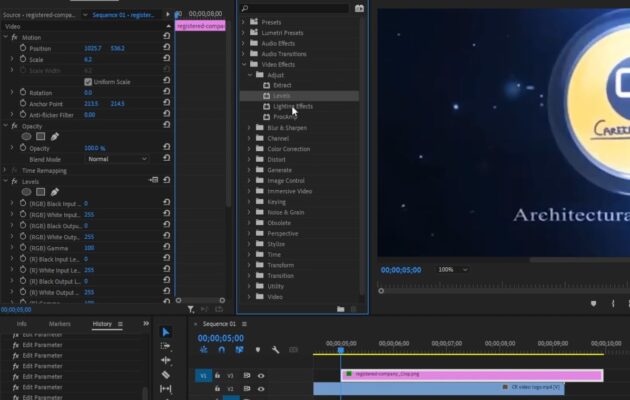Switch to the Markers tab

(60, 324)
